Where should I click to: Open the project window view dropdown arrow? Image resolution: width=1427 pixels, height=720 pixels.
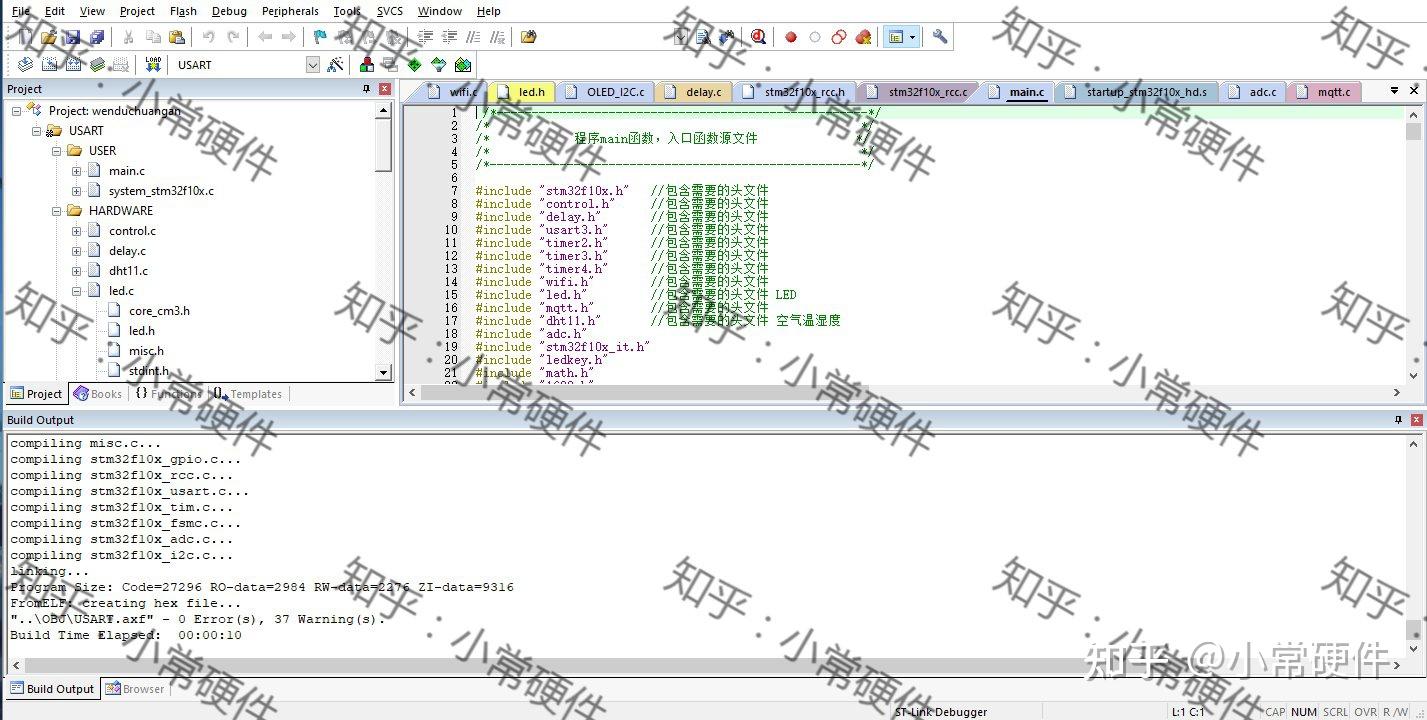click(912, 37)
